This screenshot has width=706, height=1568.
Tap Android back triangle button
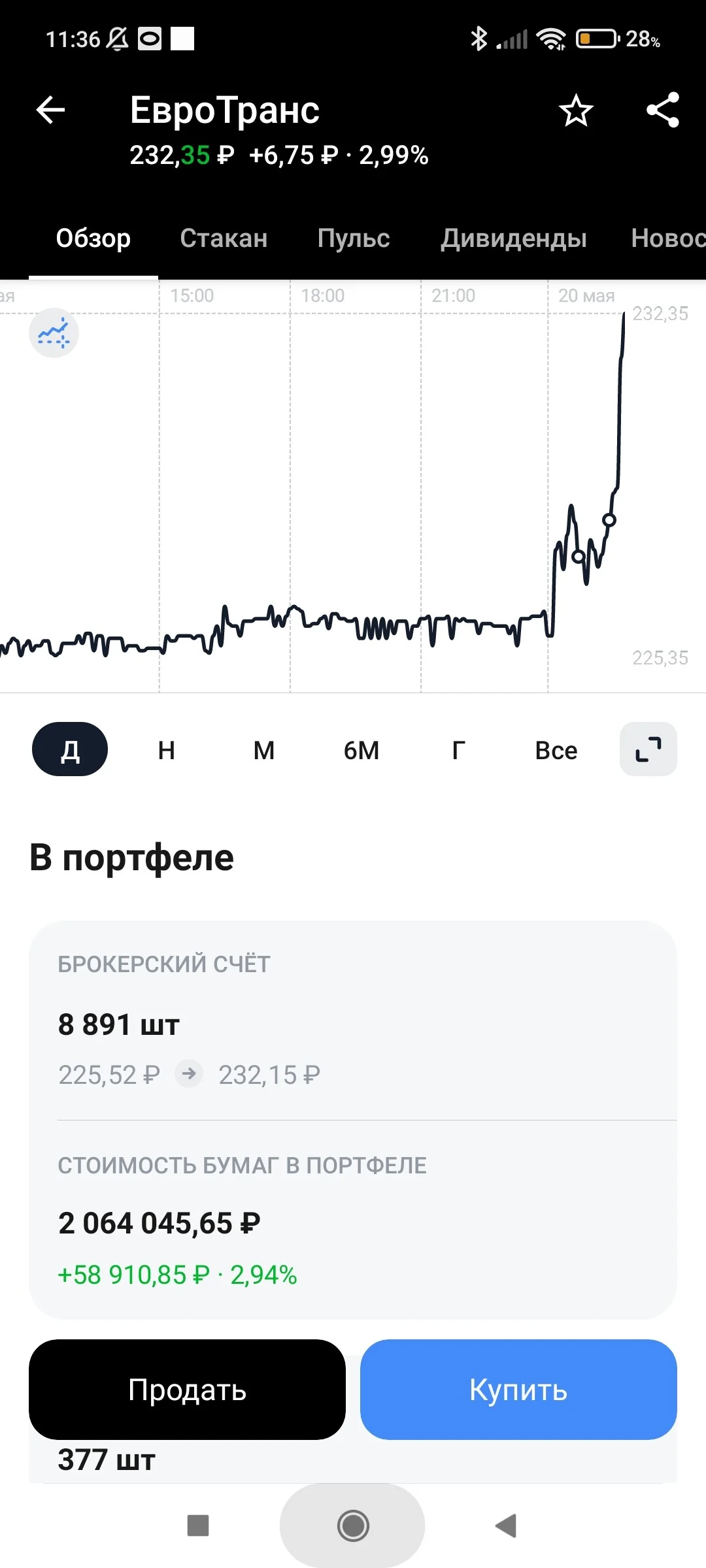pos(506,1526)
